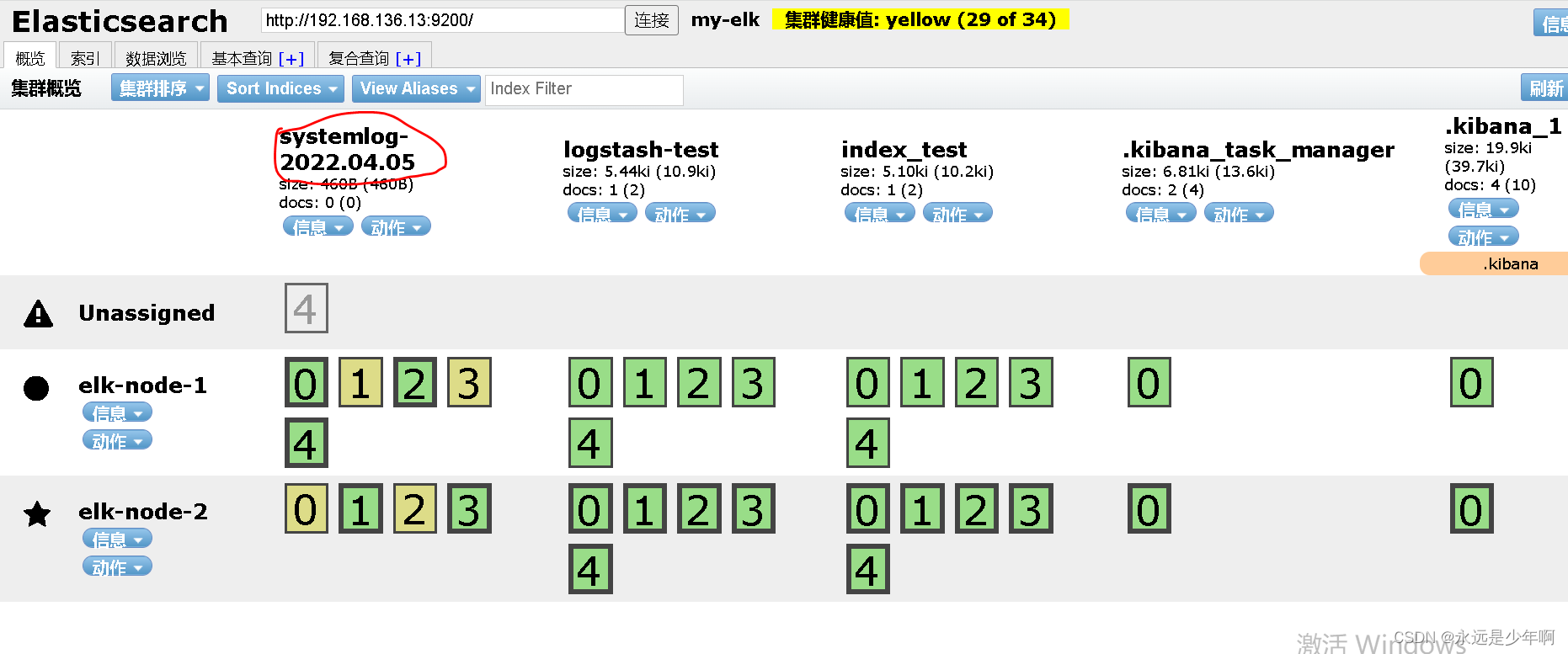The image size is (1568, 654).
Task: Open the Sort Indices dropdown
Action: (x=281, y=88)
